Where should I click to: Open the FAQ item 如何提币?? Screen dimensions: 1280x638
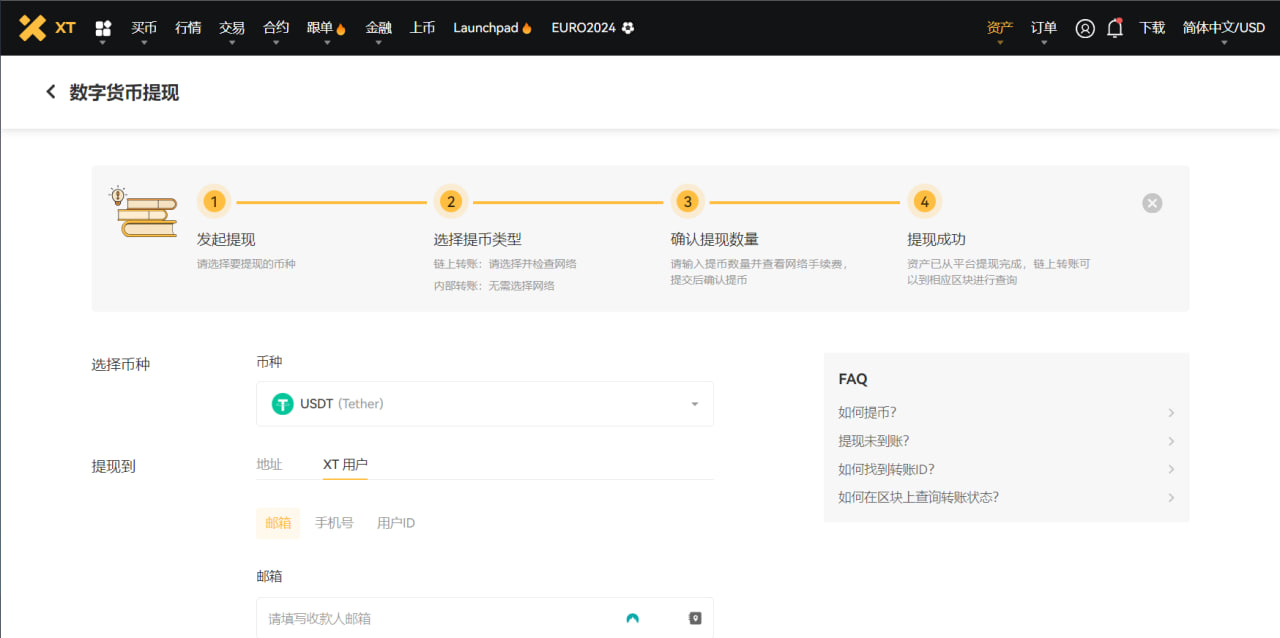click(x=1006, y=412)
